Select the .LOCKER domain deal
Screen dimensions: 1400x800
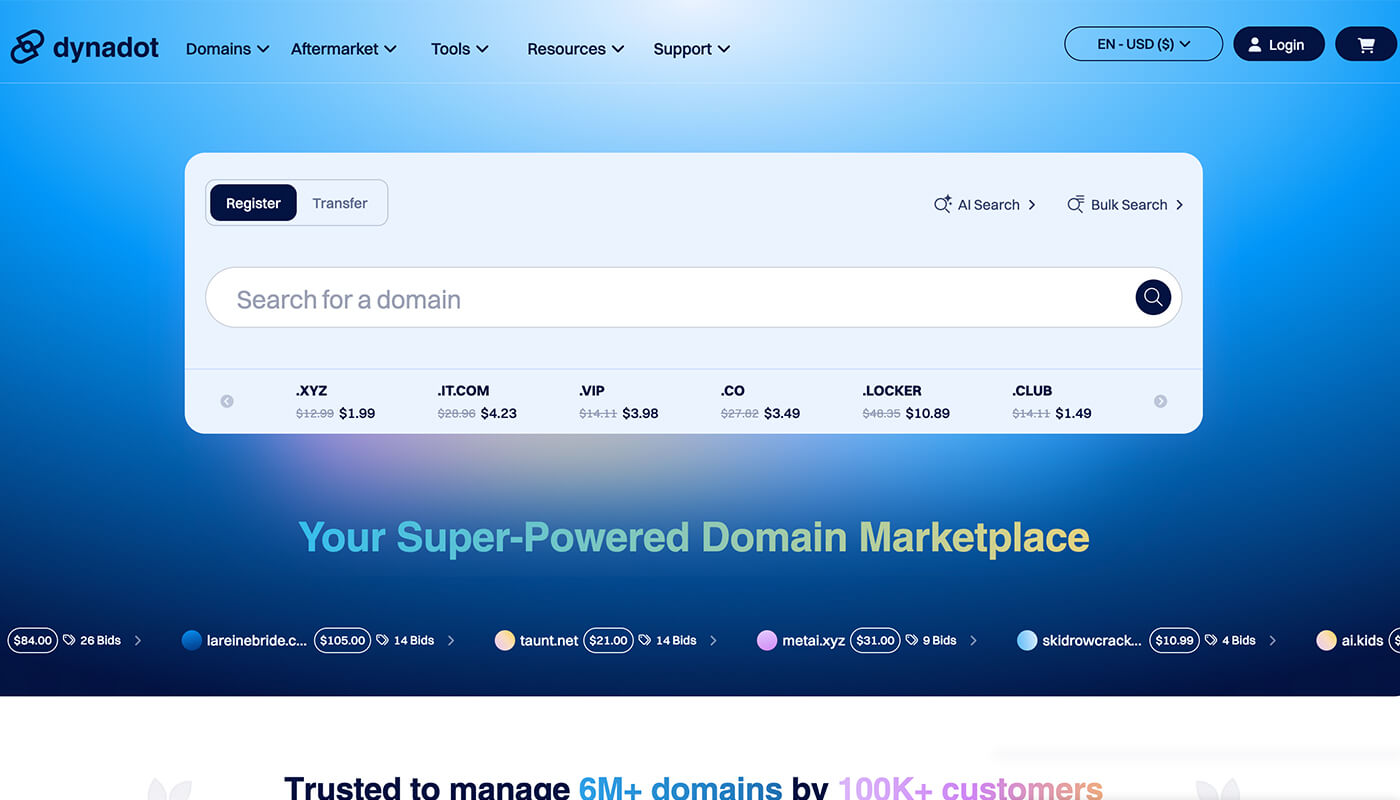click(x=906, y=401)
